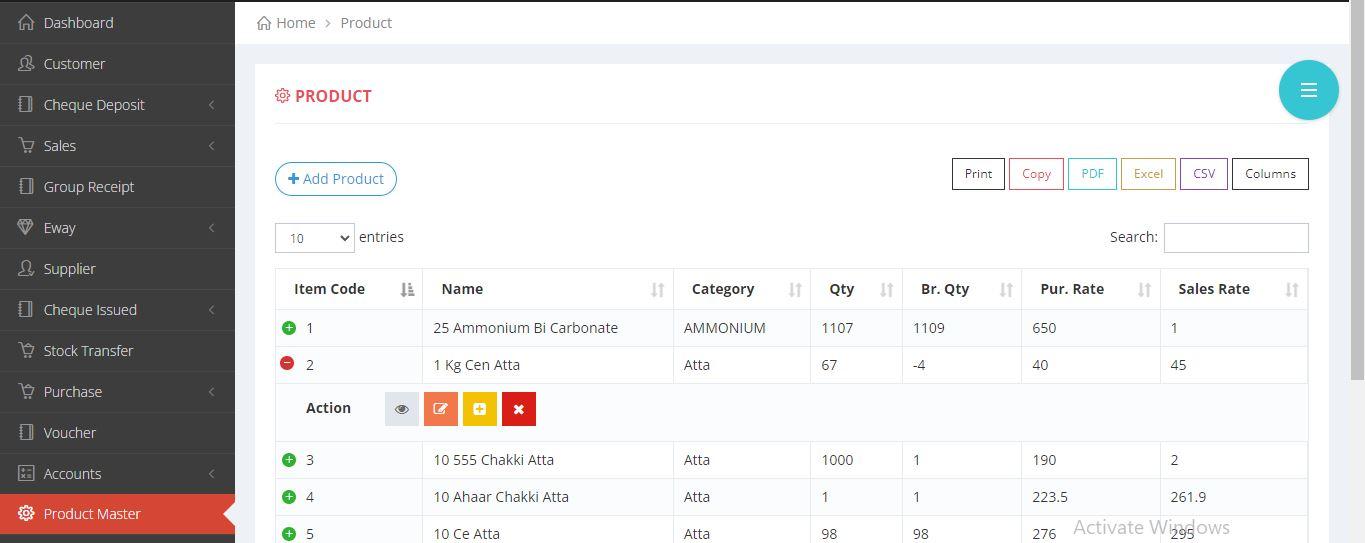
Task: Click the Search input field
Action: (x=1235, y=238)
